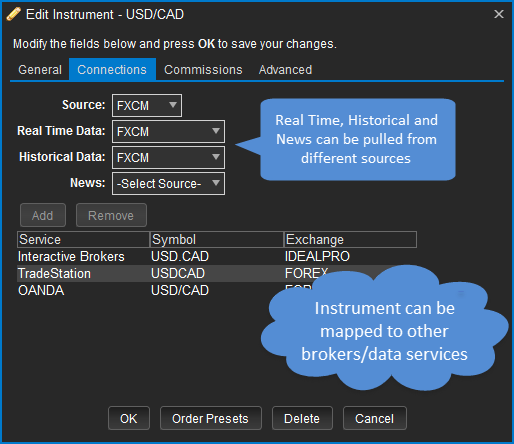Image resolution: width=514 pixels, height=444 pixels.
Task: Click the Exchange column header
Action: (x=350, y=239)
